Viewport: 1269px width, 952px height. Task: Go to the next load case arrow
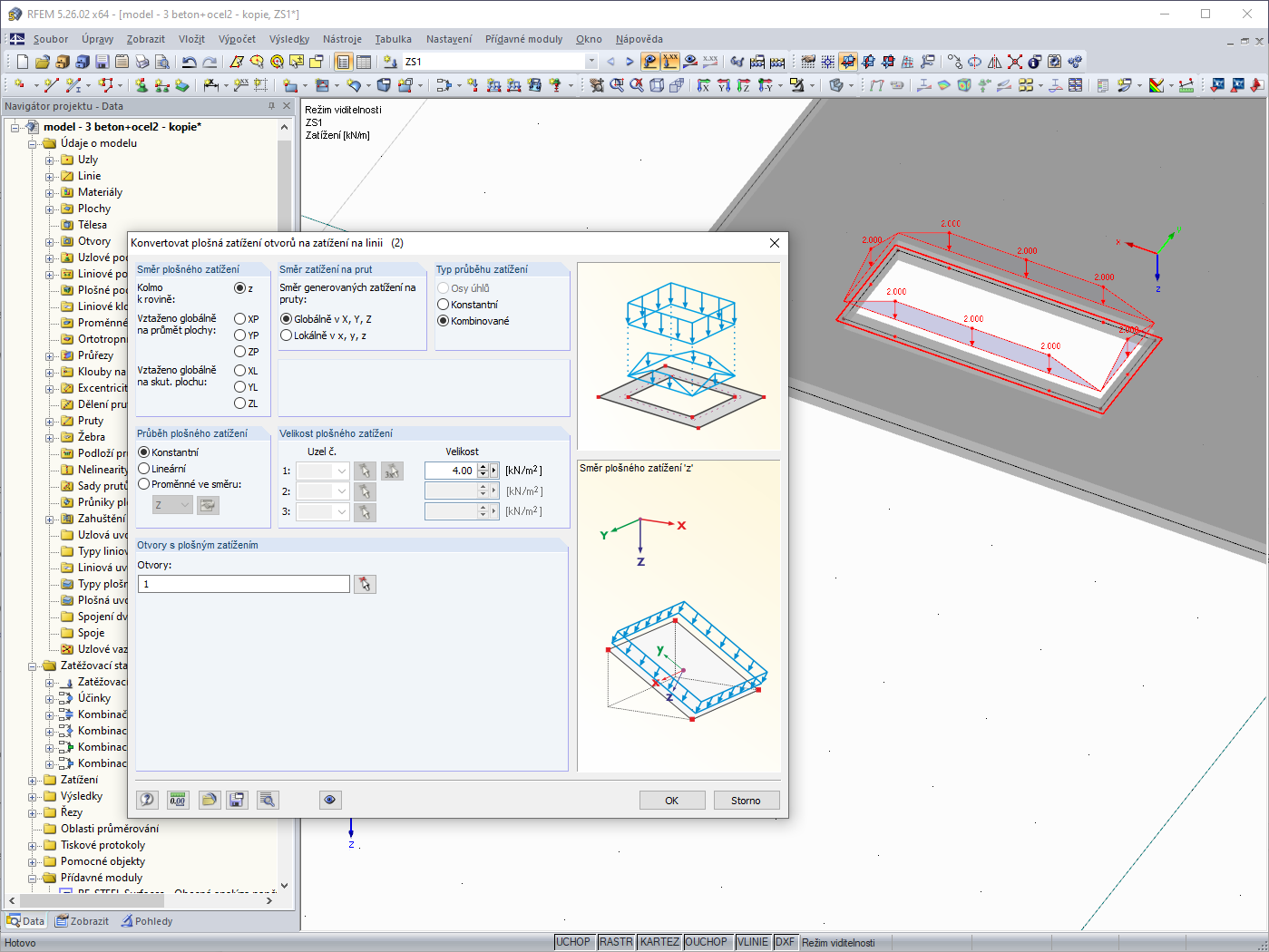point(630,62)
